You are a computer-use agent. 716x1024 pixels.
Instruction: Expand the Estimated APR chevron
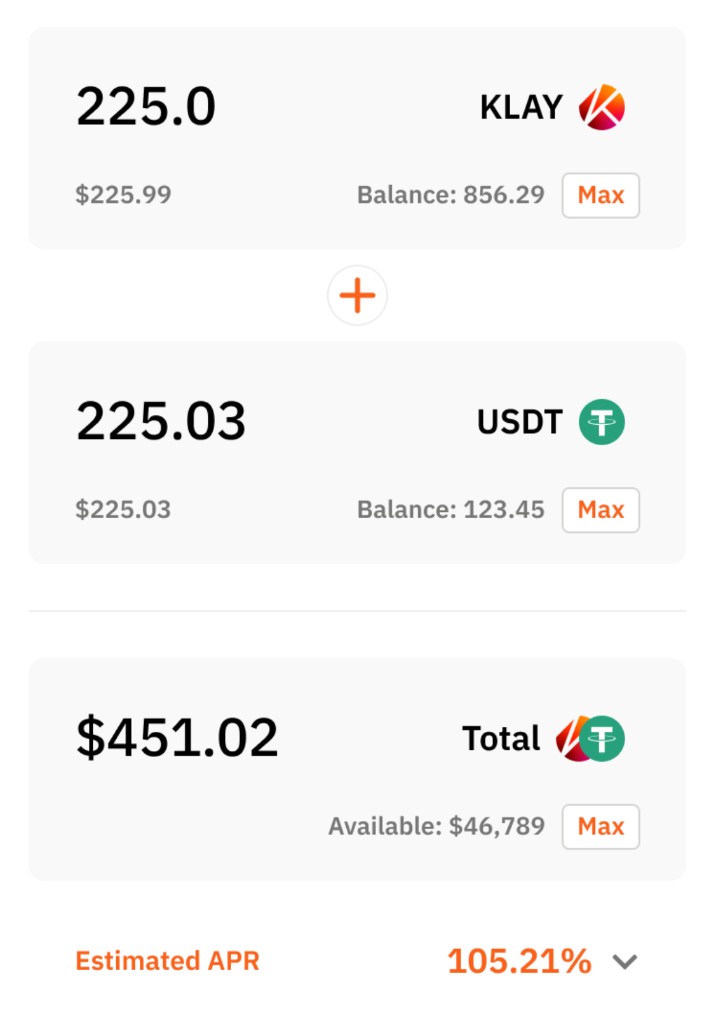click(625, 961)
